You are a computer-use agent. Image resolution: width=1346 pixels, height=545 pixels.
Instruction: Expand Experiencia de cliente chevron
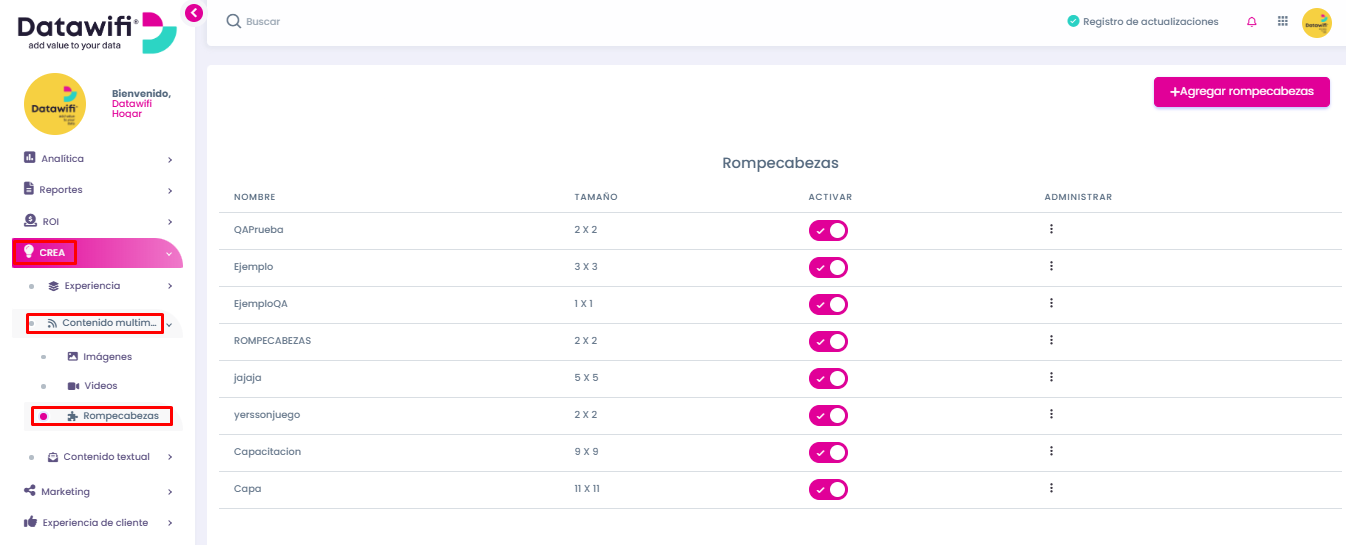(x=170, y=523)
